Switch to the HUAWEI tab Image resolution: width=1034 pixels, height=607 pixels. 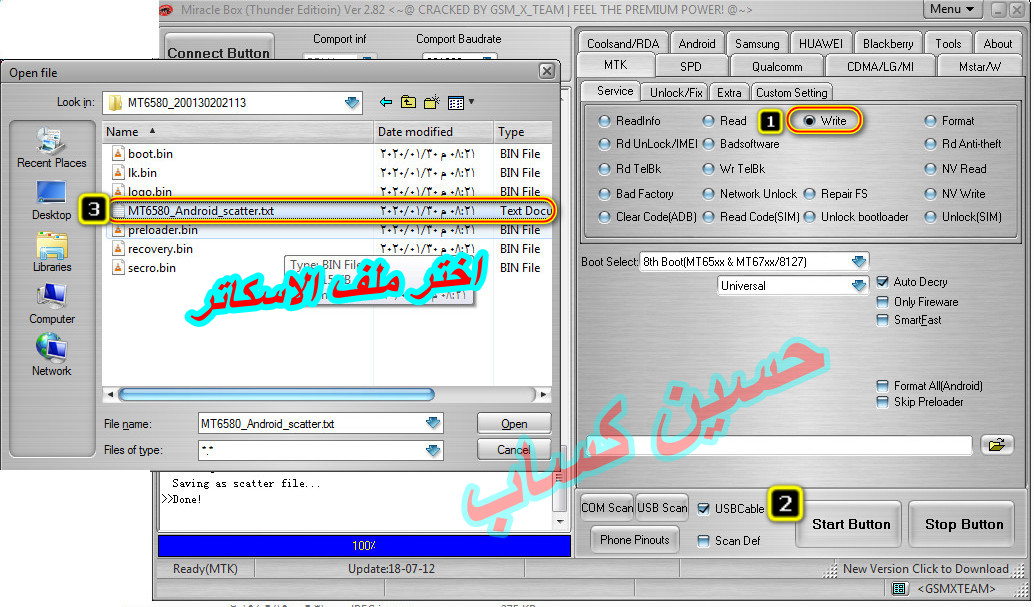tap(820, 44)
